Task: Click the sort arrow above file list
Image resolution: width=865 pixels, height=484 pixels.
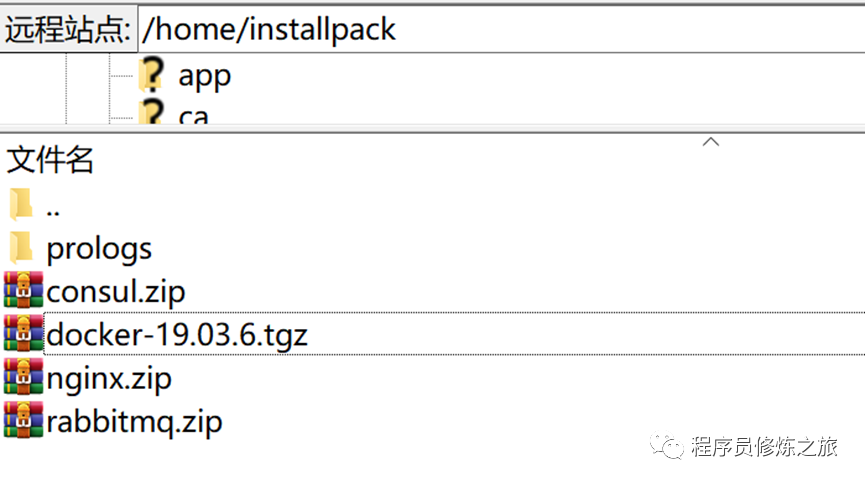Action: point(711,142)
